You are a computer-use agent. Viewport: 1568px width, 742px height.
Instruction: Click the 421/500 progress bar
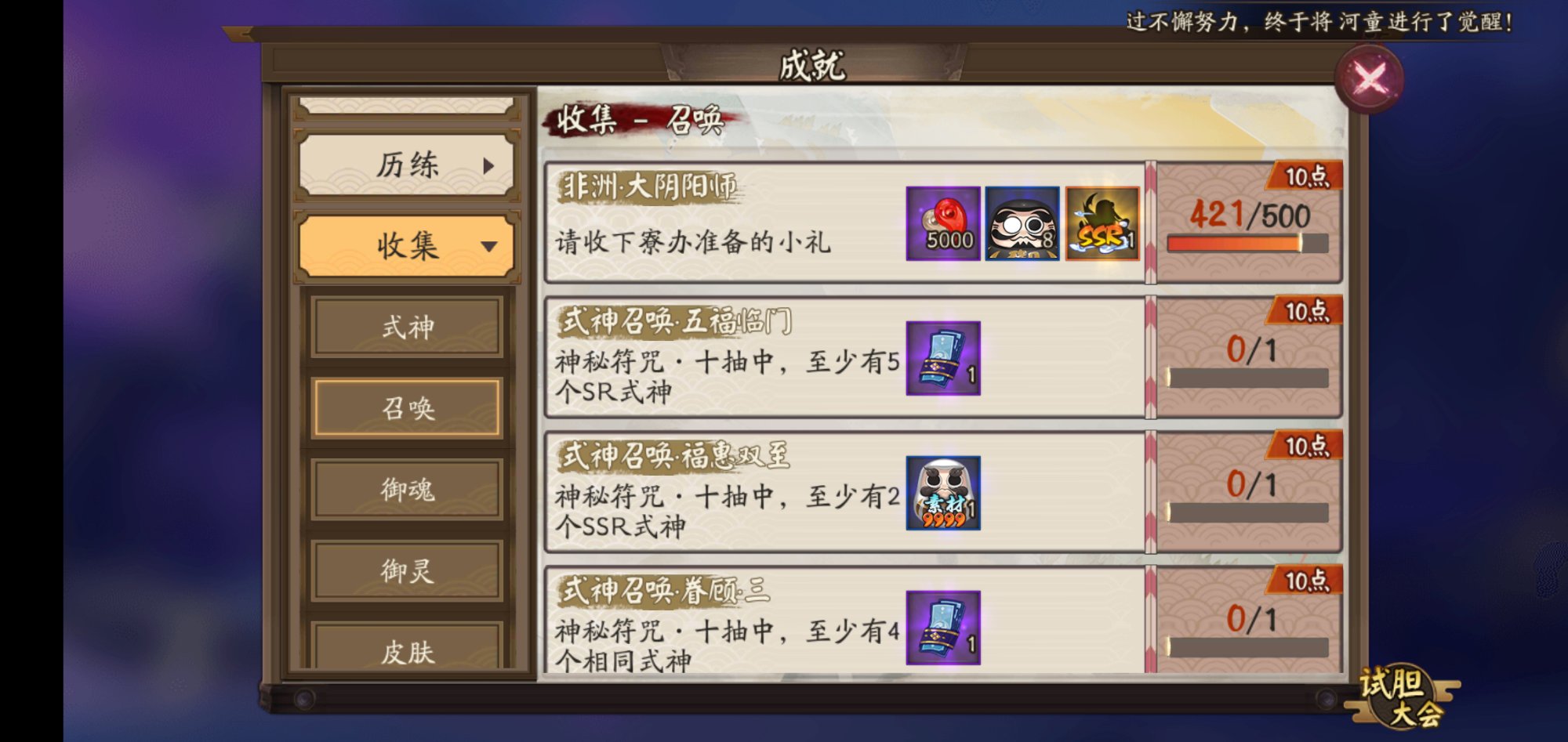1247,244
